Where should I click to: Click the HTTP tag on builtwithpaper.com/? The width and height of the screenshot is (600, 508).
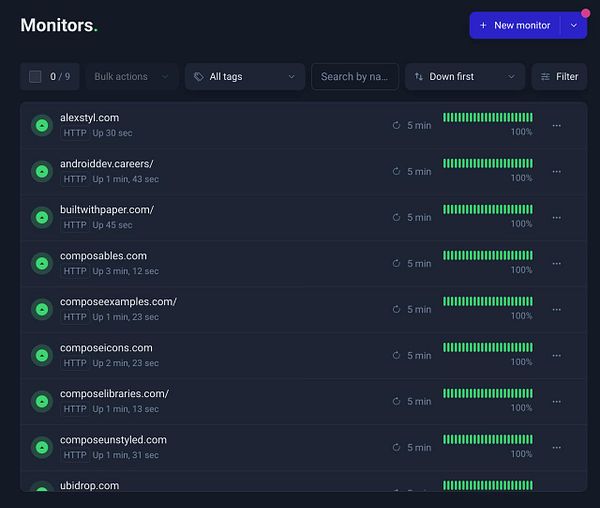(x=75, y=225)
